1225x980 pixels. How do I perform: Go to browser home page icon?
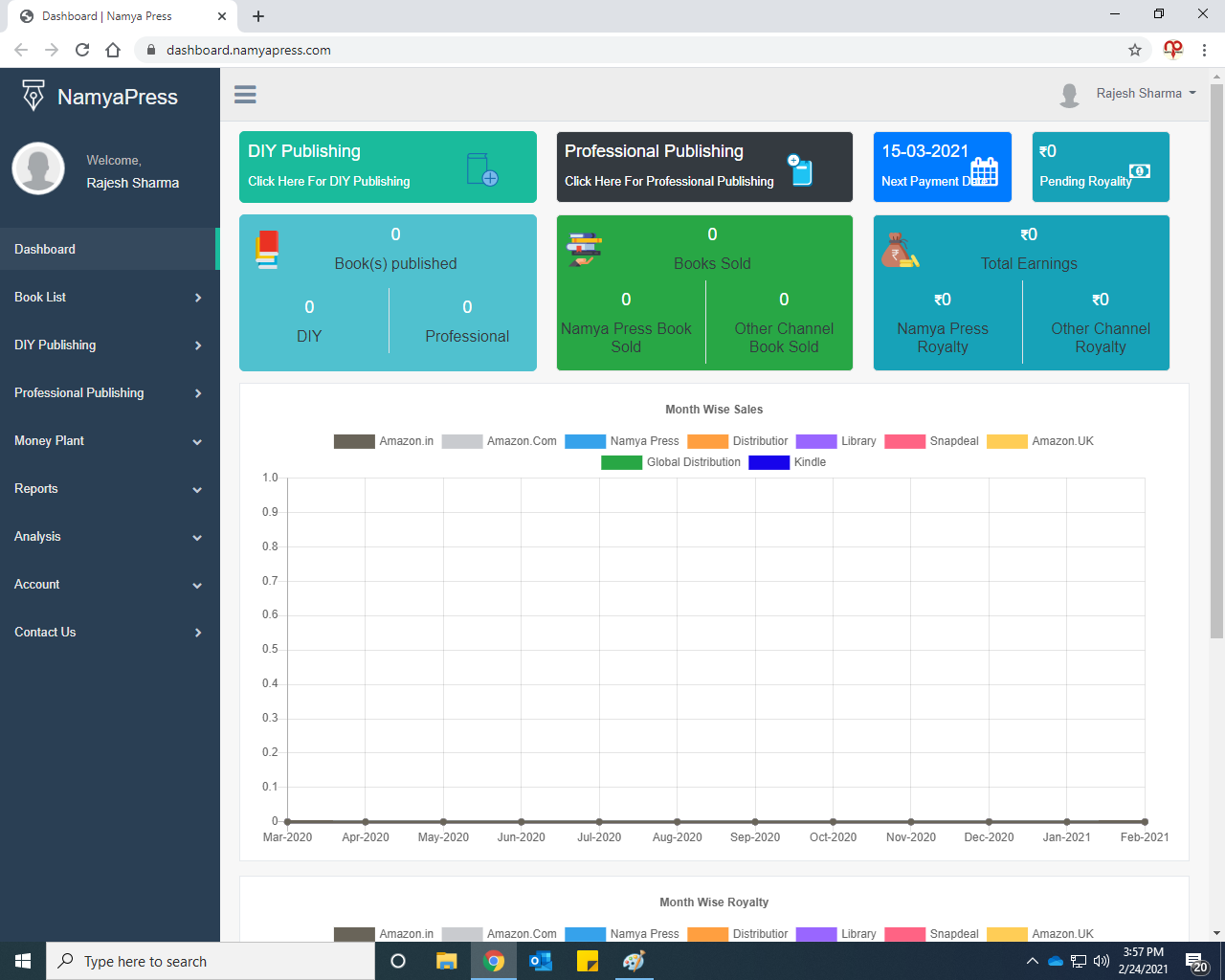(x=113, y=50)
